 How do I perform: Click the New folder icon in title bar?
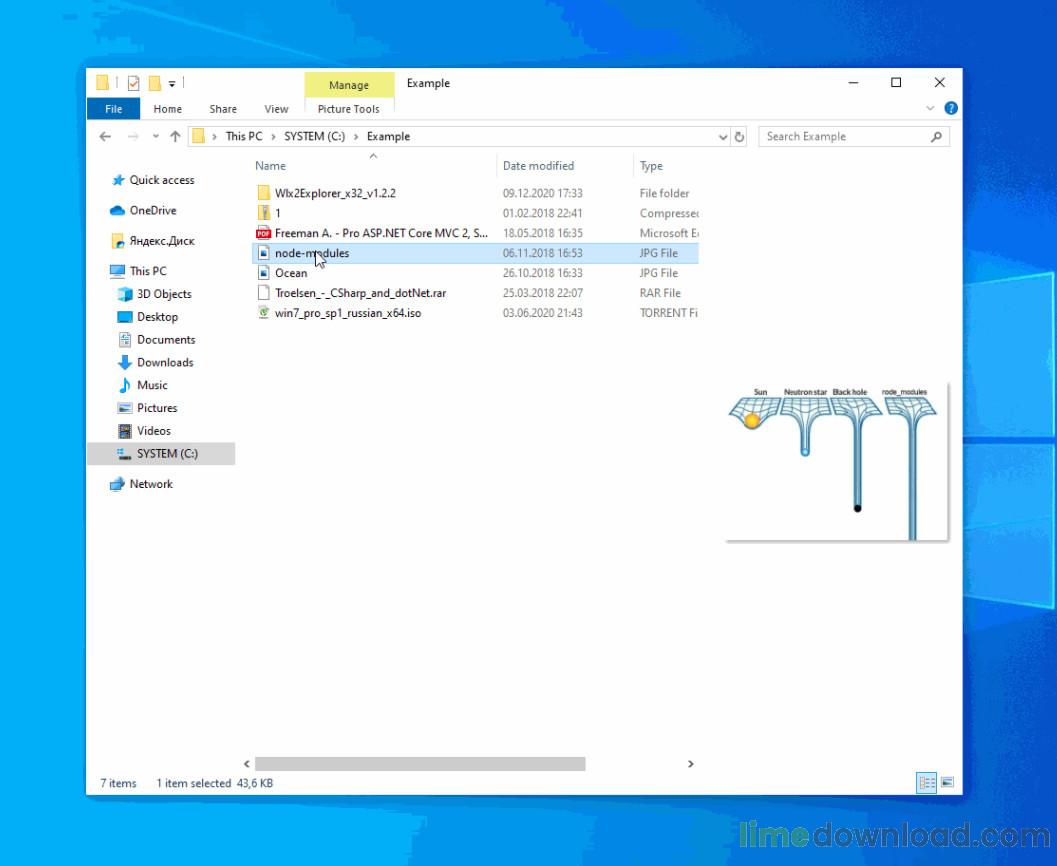154,83
